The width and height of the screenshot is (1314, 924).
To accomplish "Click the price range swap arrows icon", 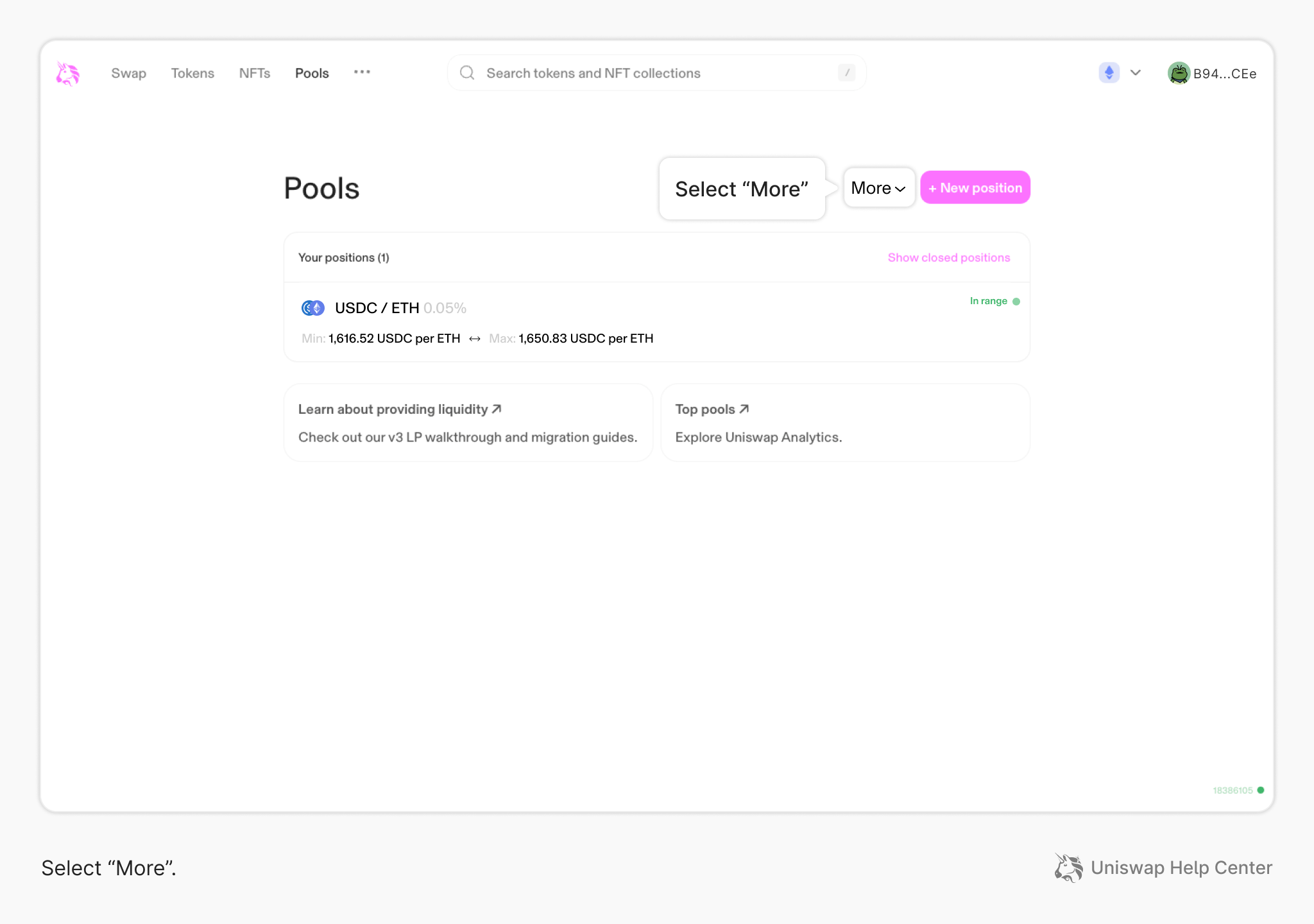I will click(x=475, y=339).
